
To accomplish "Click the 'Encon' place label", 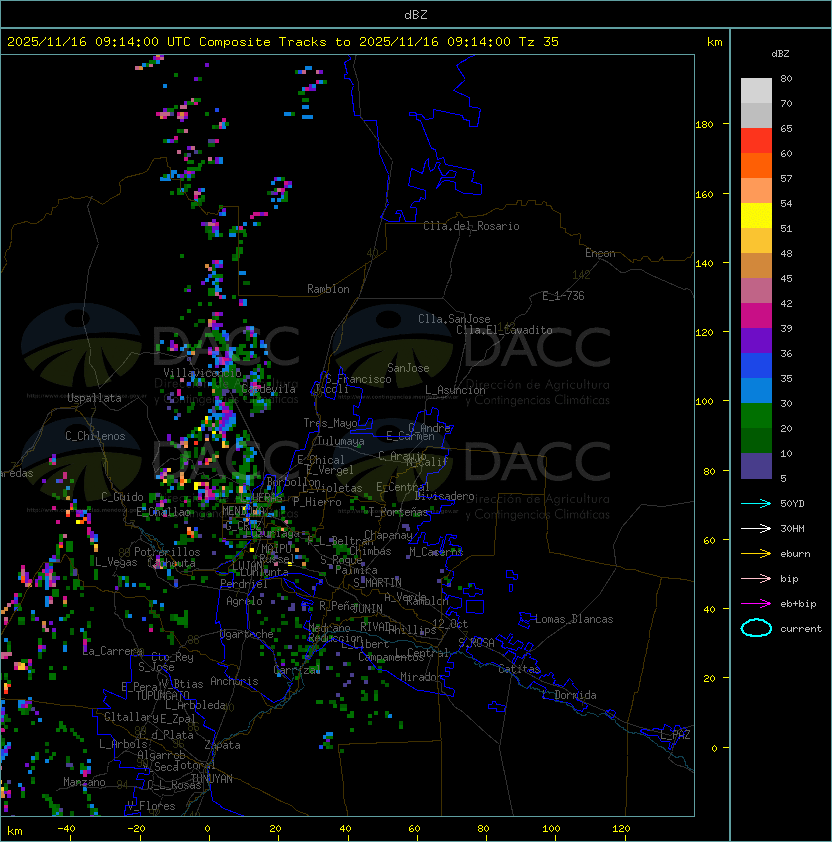I will click(x=600, y=253).
